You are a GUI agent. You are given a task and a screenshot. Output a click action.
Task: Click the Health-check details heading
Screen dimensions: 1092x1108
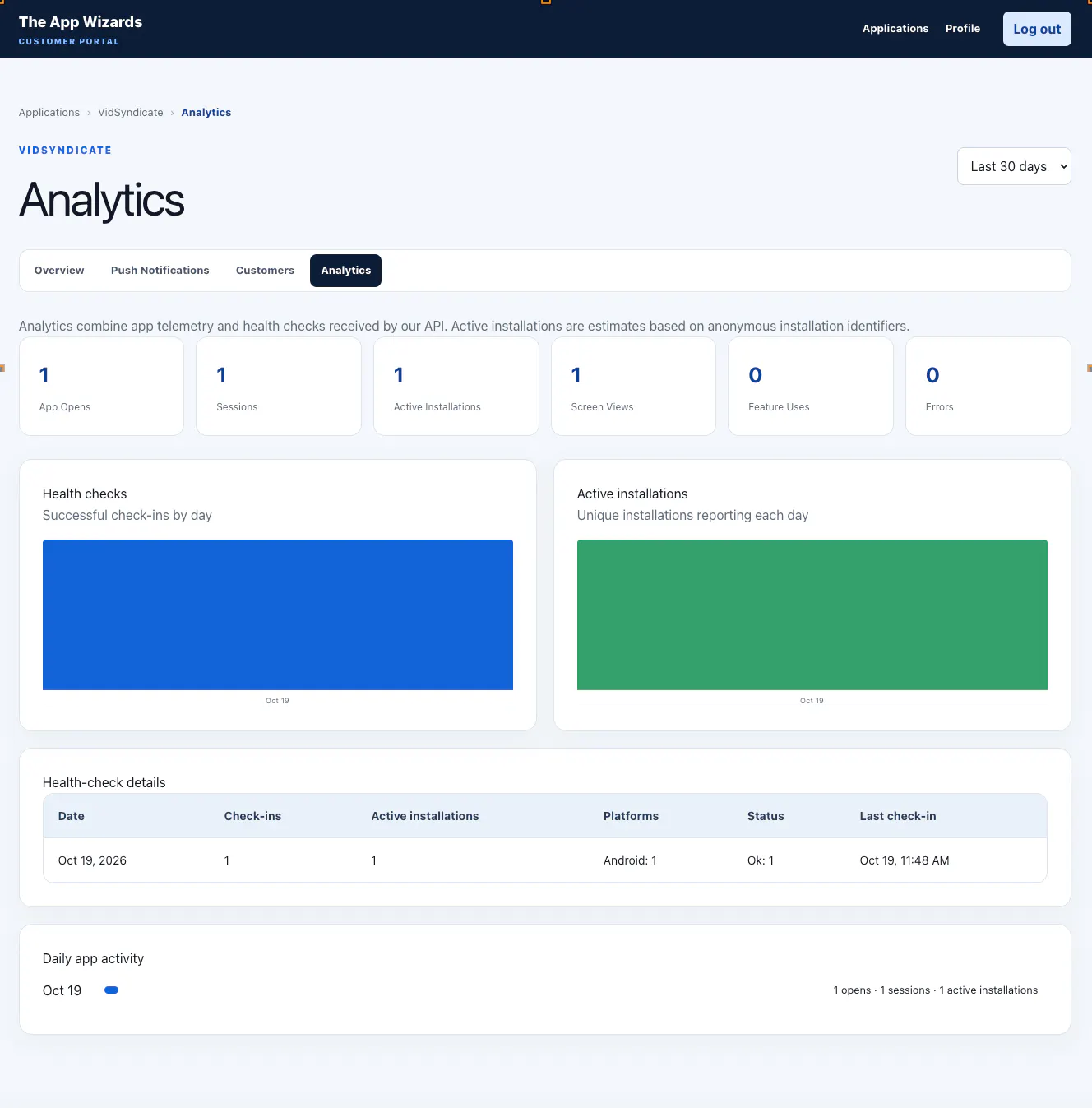pos(104,782)
